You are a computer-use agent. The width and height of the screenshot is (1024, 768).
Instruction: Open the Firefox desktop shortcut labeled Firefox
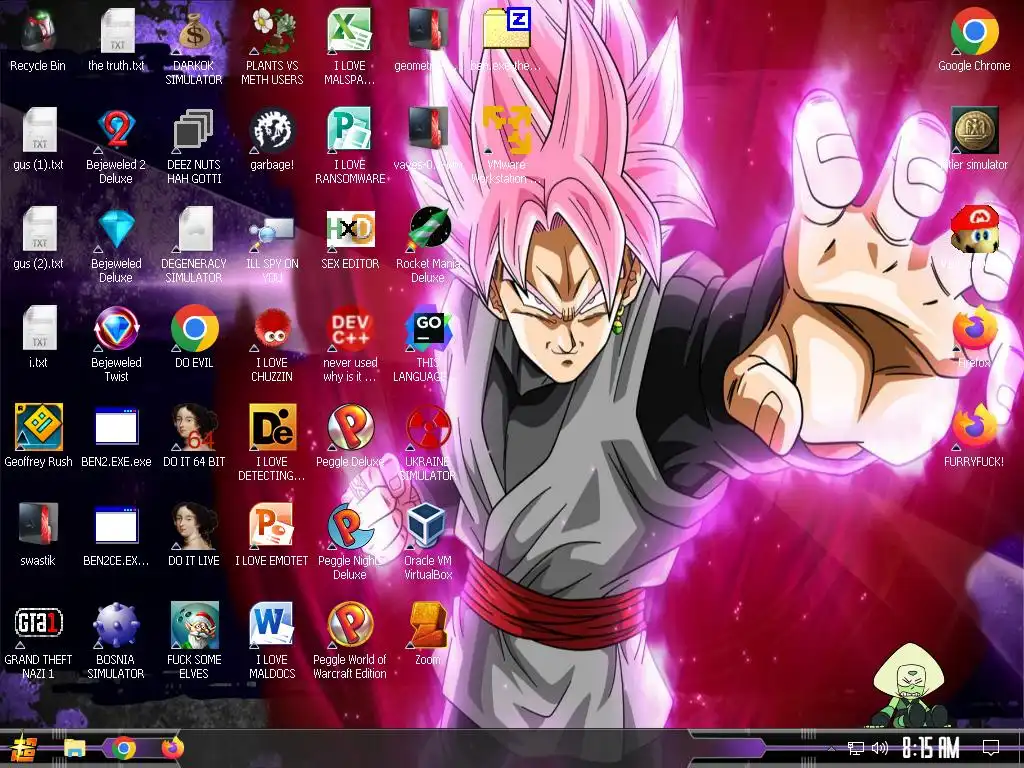tap(974, 337)
